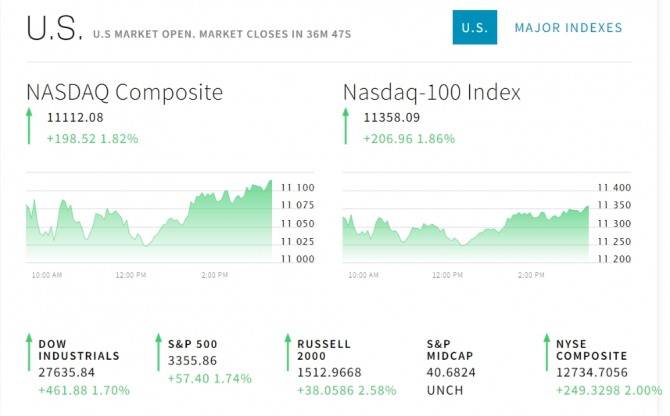670x416 pixels.
Task: Click the Nasdaq-100 change +206.96 1.86%
Action: (x=408, y=139)
